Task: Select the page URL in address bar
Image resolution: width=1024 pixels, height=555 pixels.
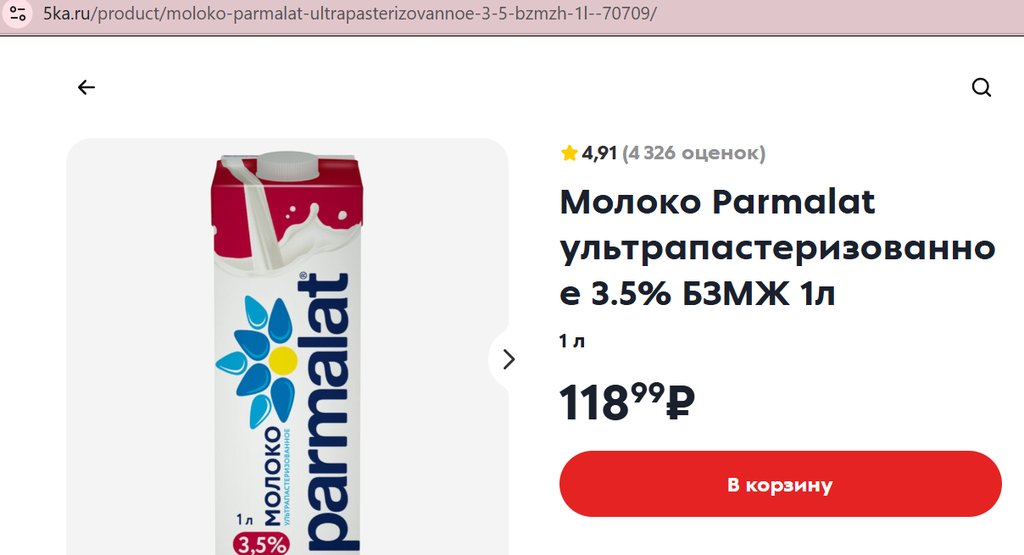Action: [x=349, y=13]
